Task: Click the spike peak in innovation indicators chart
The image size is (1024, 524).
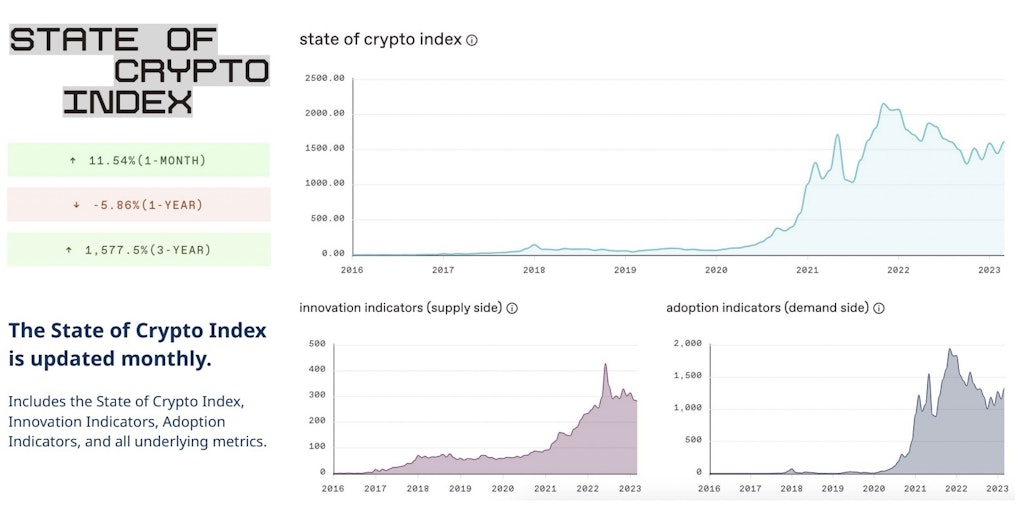Action: tap(605, 364)
